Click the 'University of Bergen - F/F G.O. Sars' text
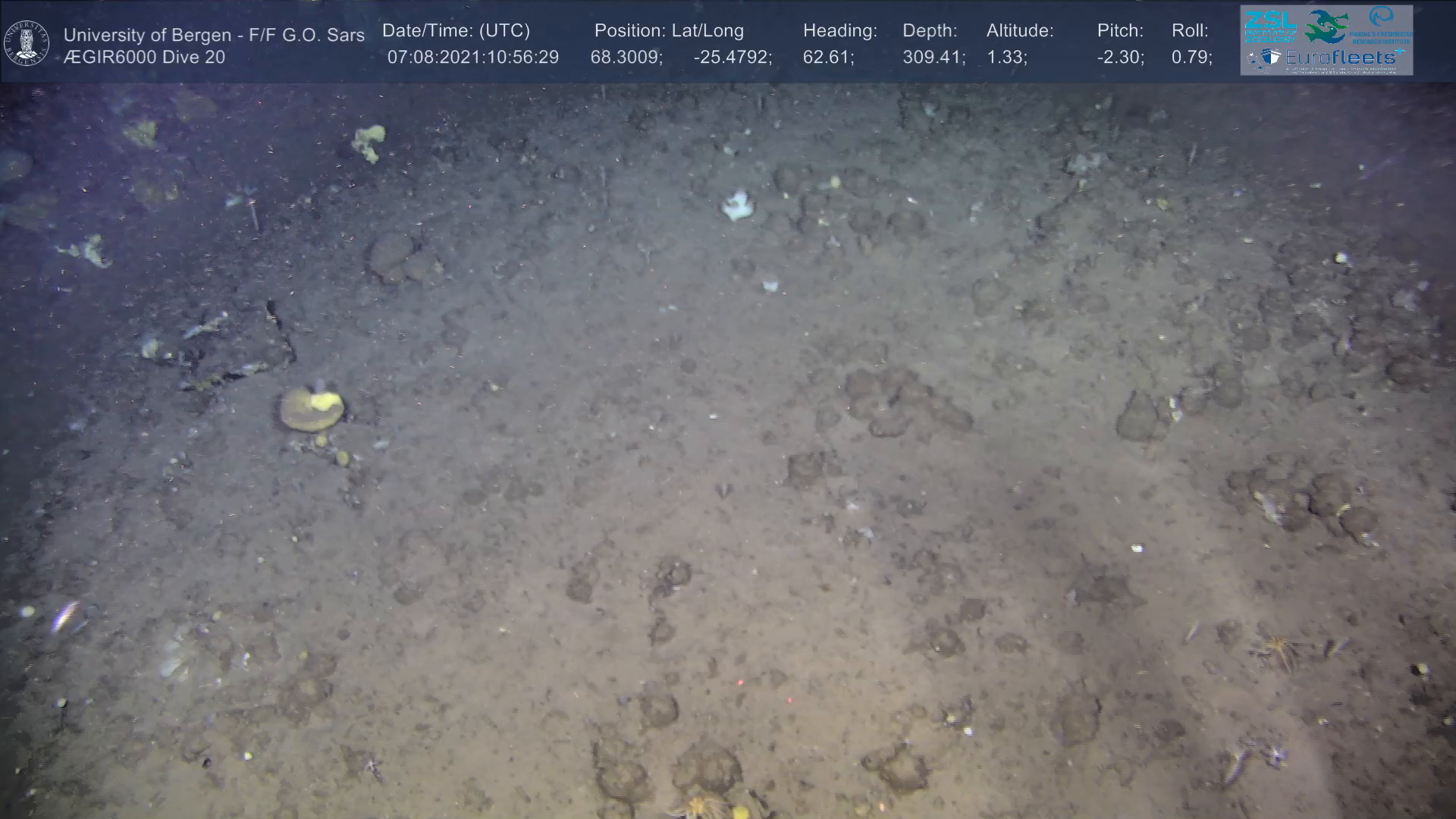This screenshot has height=819, width=1456. [214, 35]
